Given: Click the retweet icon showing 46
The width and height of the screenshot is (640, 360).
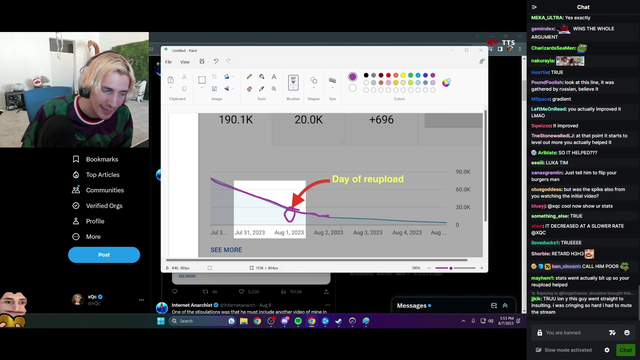Looking at the screenshot, I should (x=205, y=291).
